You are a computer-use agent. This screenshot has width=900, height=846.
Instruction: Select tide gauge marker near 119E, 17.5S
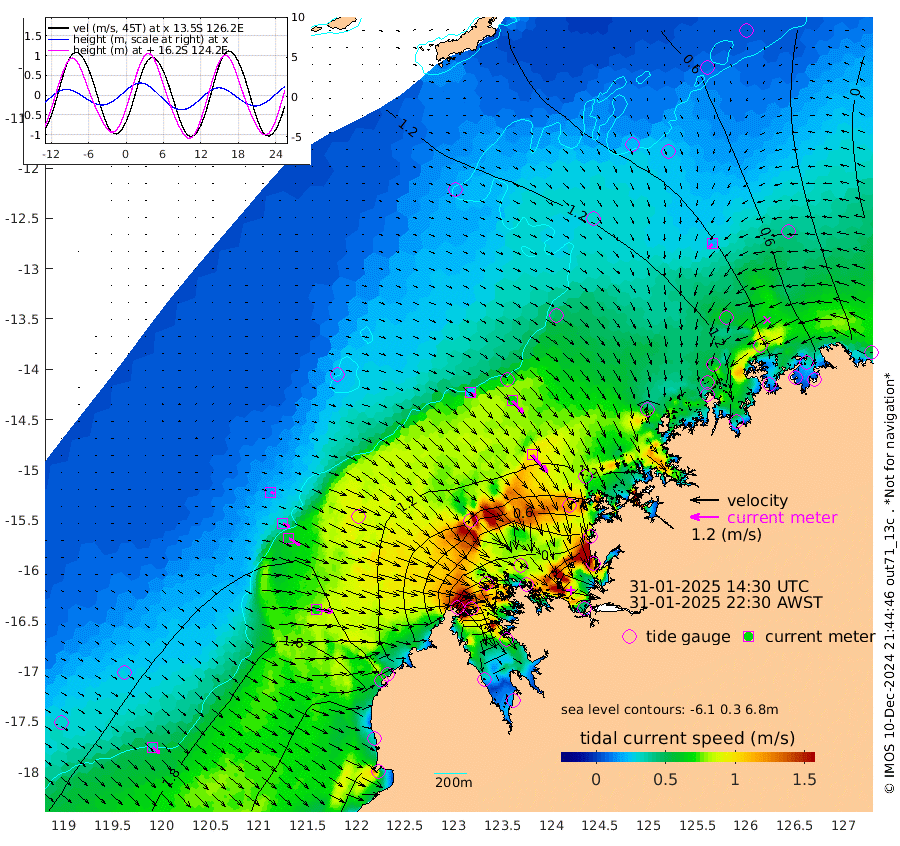(x=61, y=723)
